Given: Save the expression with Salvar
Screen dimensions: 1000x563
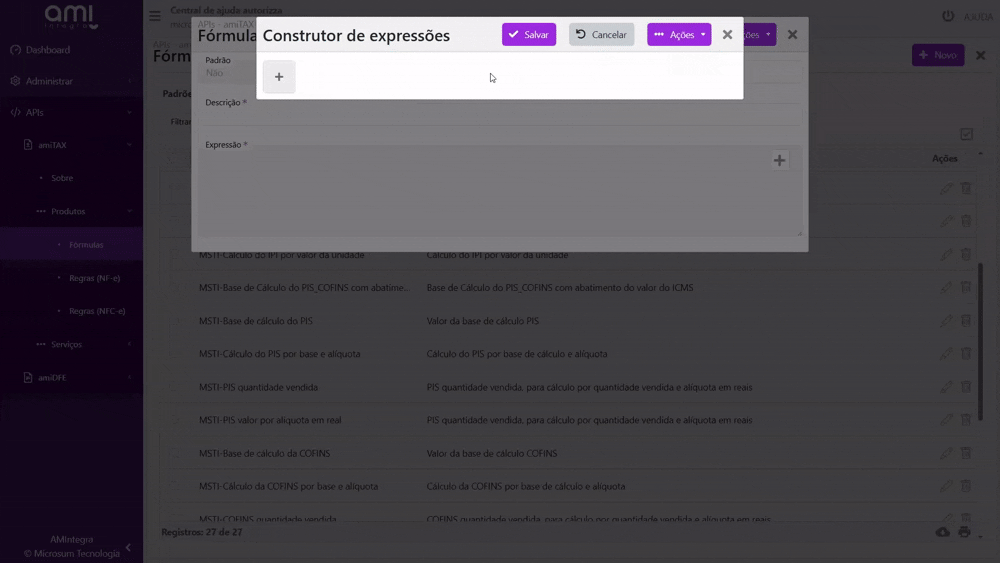Looking at the screenshot, I should tap(529, 34).
